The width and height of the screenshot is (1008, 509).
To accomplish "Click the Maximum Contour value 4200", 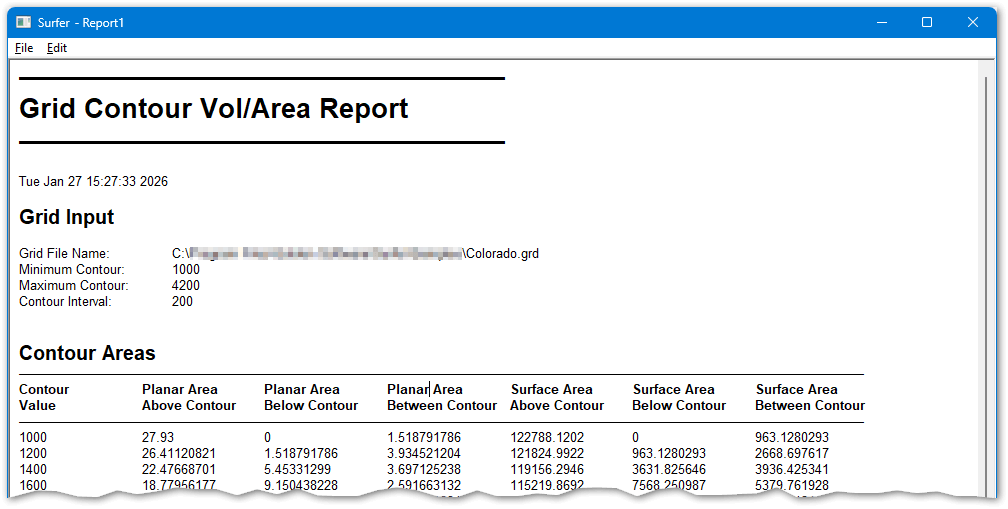I will pos(186,286).
